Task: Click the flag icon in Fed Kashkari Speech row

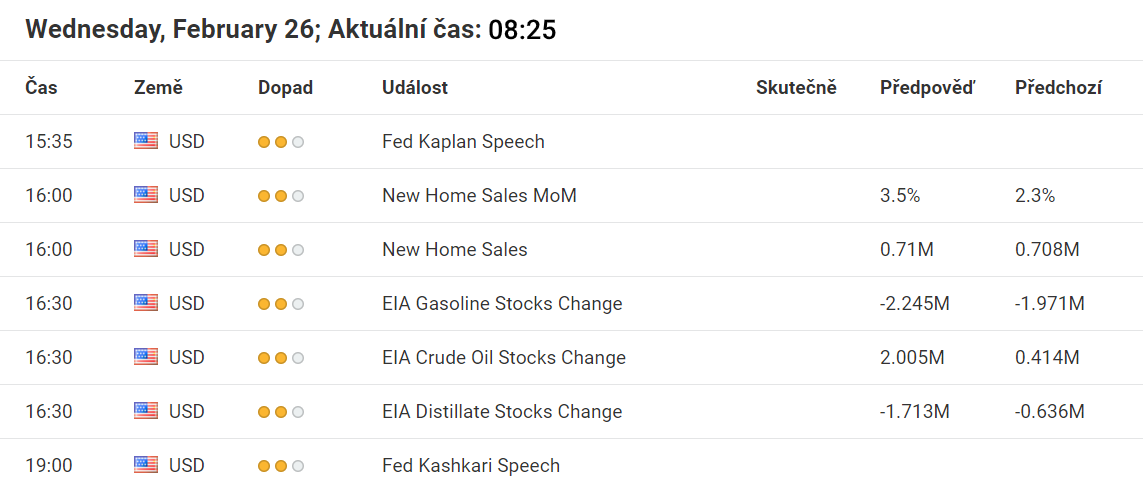Action: click(146, 465)
